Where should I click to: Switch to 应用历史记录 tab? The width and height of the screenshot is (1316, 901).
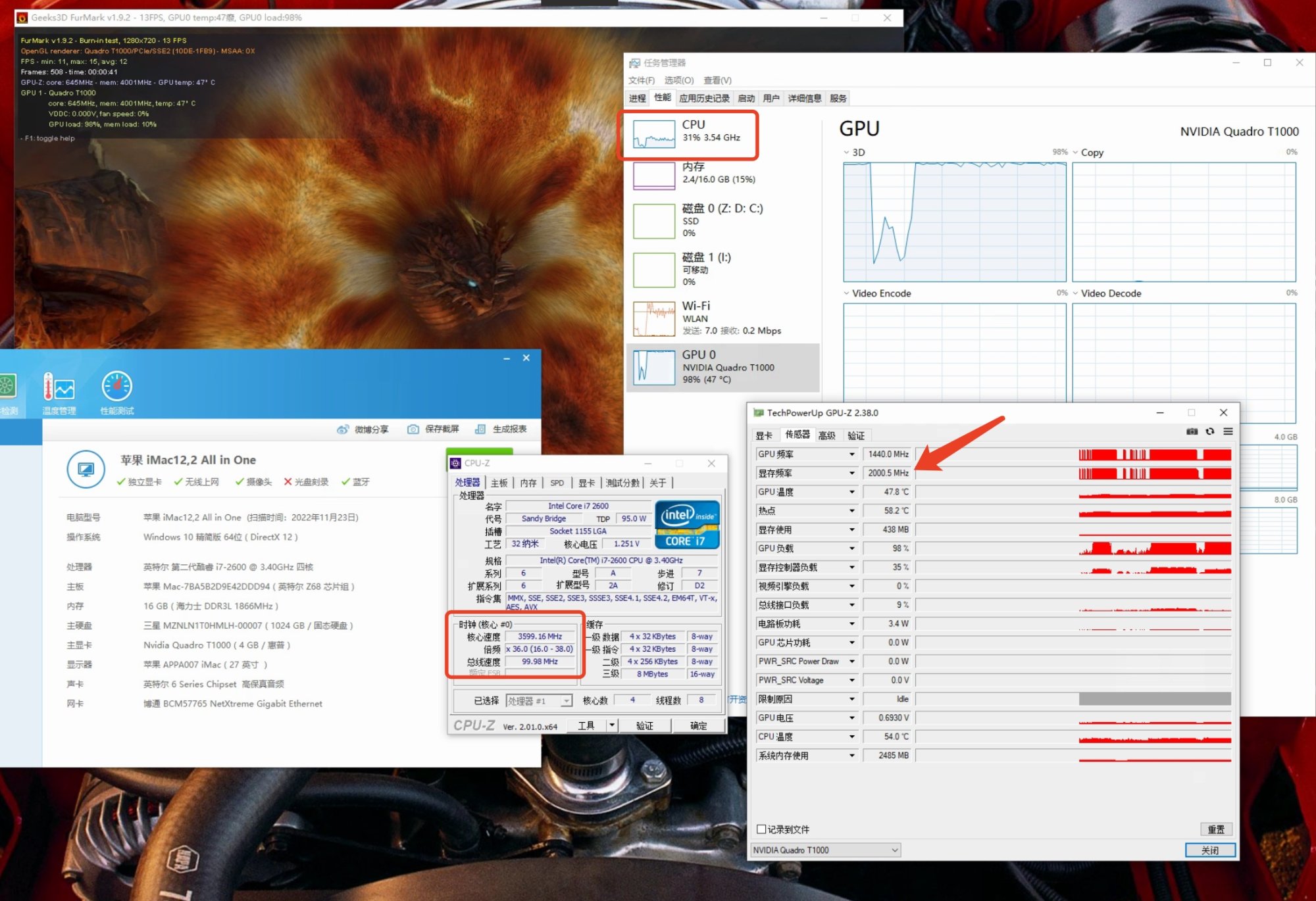(704, 99)
